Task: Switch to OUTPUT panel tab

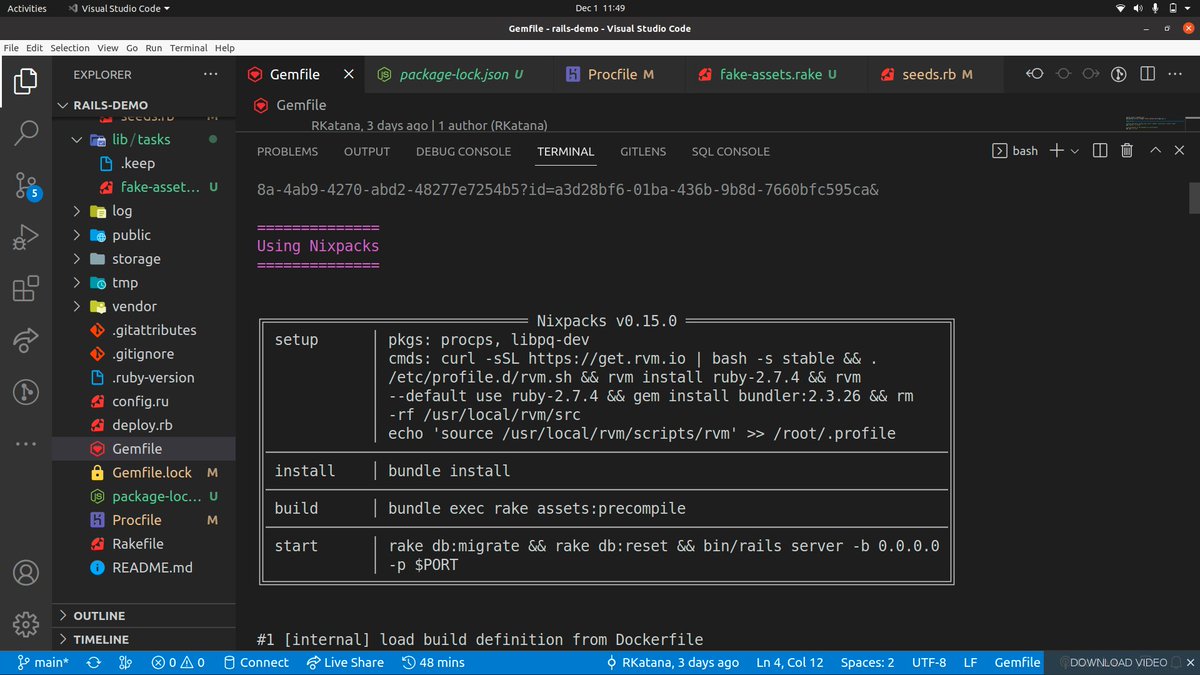Action: [x=367, y=151]
